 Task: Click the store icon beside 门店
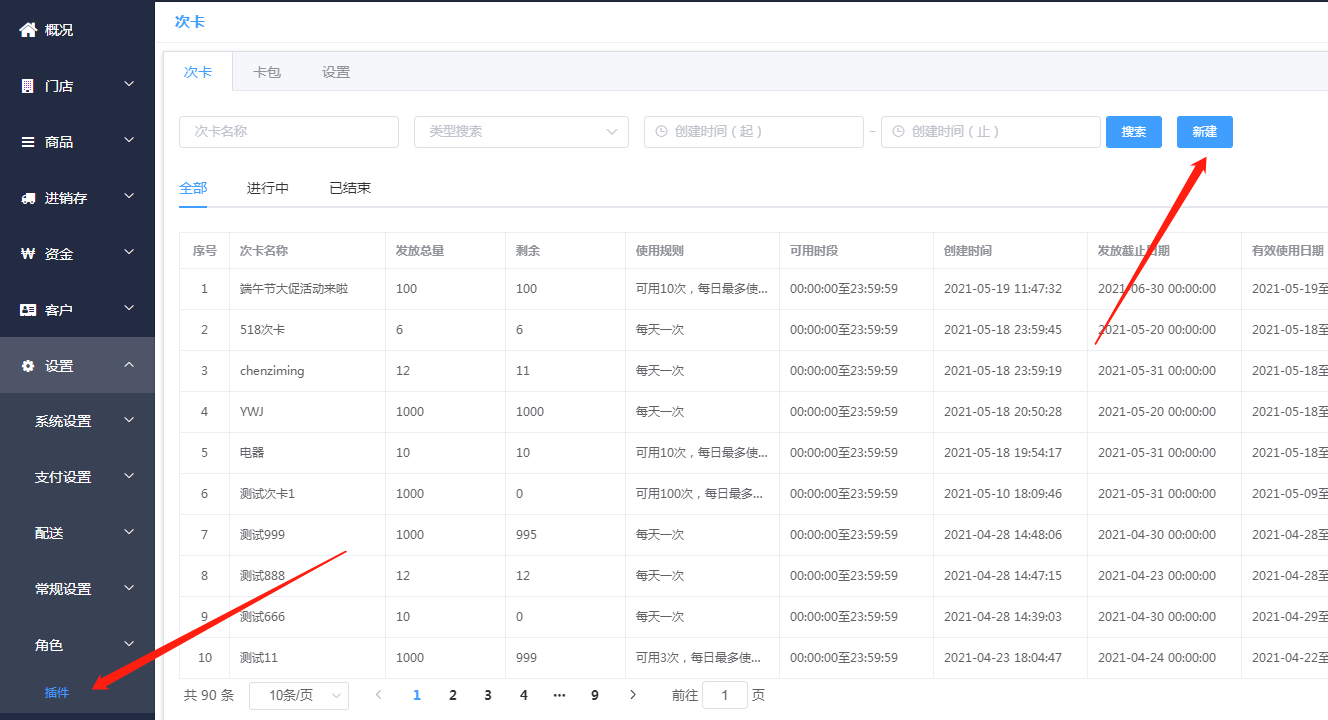28,86
